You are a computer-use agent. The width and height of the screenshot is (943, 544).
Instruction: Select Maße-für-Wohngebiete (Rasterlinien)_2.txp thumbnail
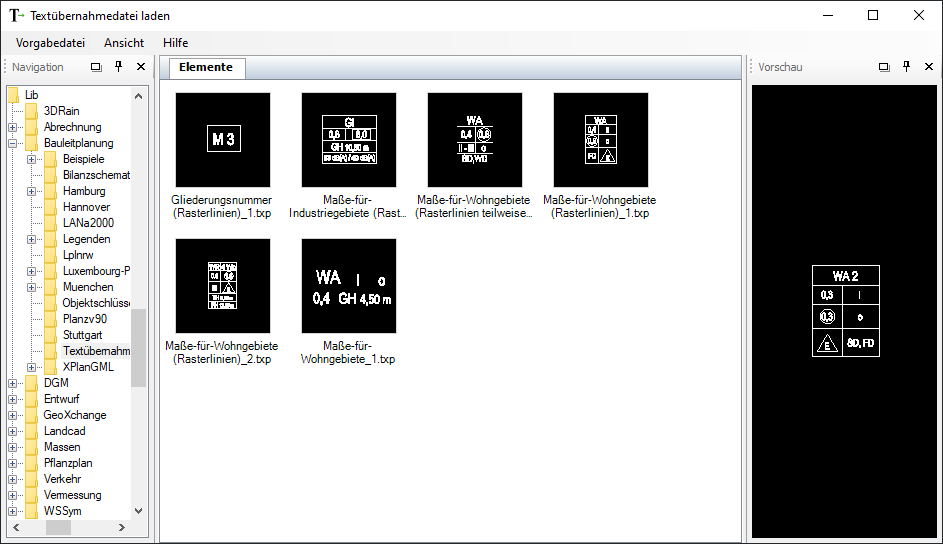pos(222,286)
